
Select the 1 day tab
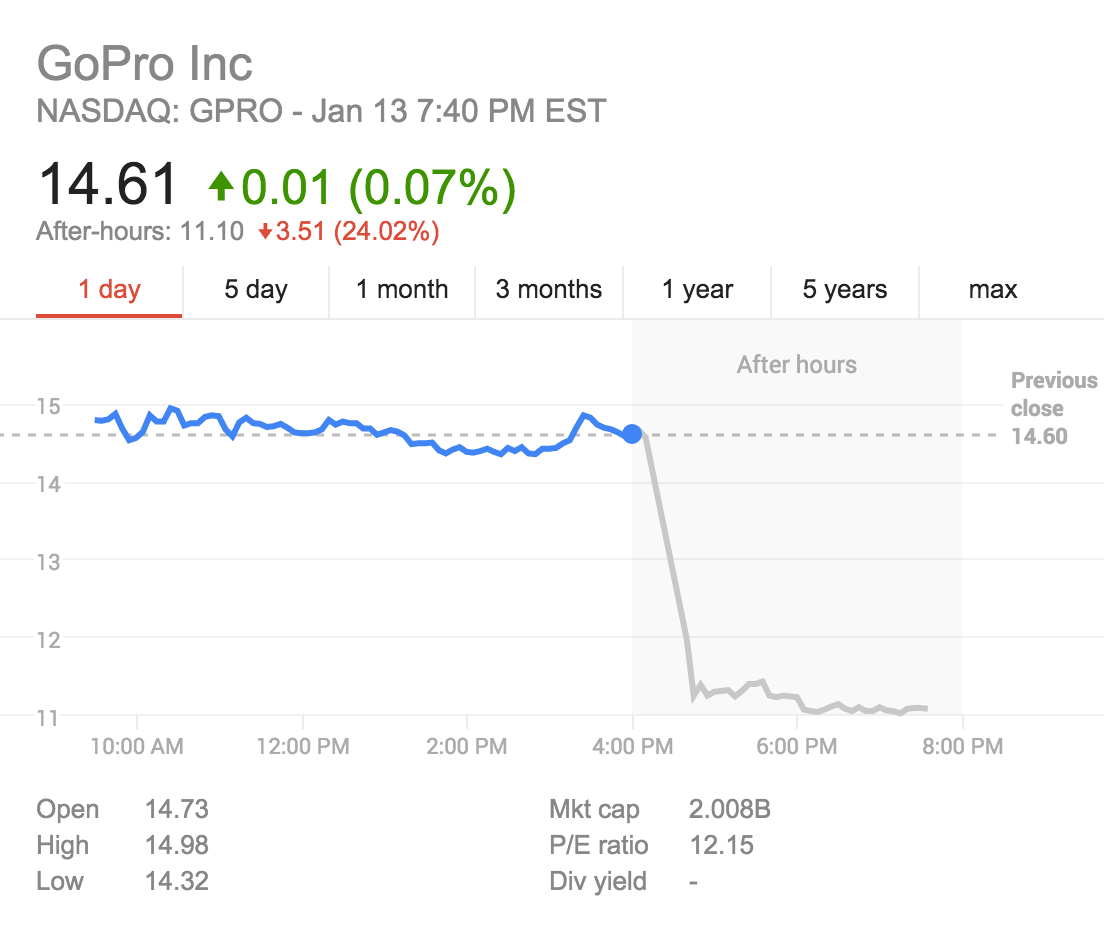[x=109, y=290]
